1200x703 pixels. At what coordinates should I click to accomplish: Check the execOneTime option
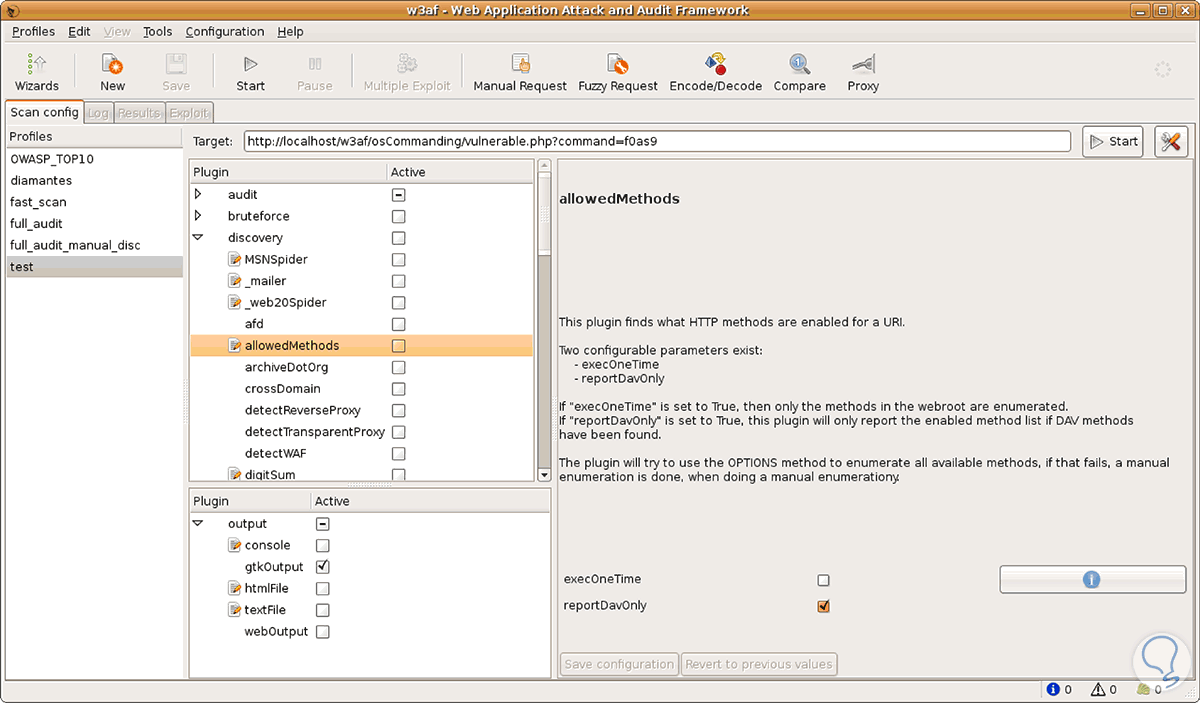click(x=823, y=580)
